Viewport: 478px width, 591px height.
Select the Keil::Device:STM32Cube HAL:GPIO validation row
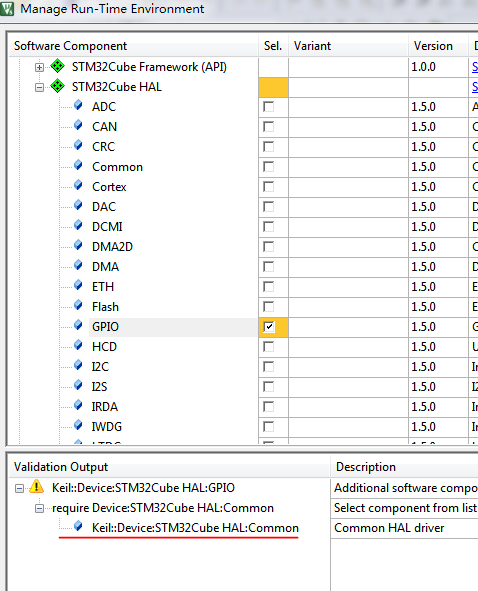(x=143, y=488)
